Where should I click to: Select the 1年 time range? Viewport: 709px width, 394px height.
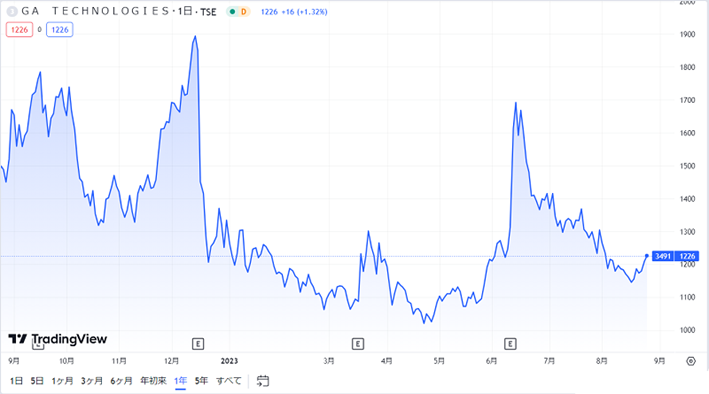point(180,381)
